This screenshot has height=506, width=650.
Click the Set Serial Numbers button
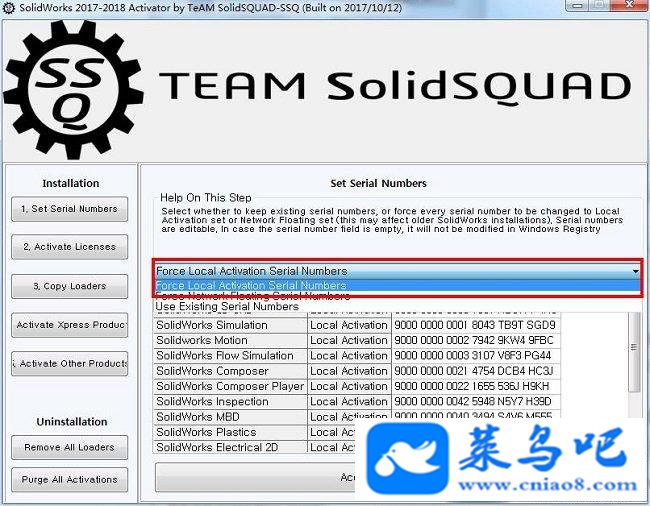point(69,209)
